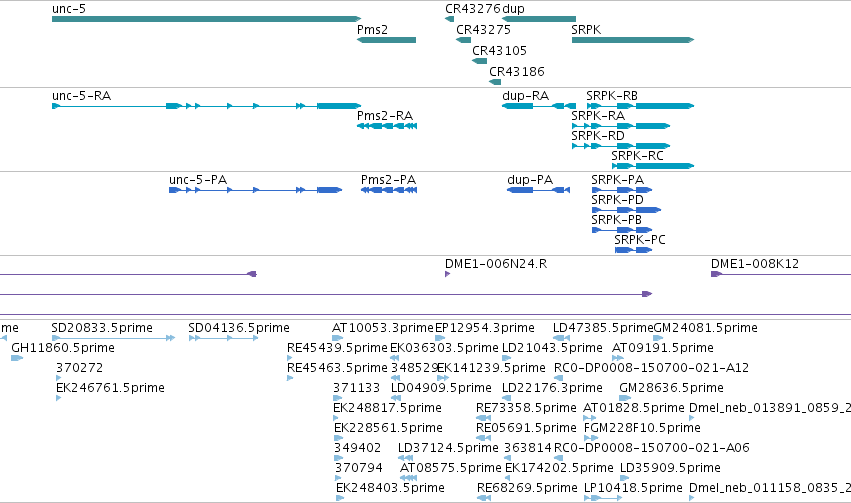Select the Pms2-PA protein label
Viewport: 851px width, 503px height.
389,180
